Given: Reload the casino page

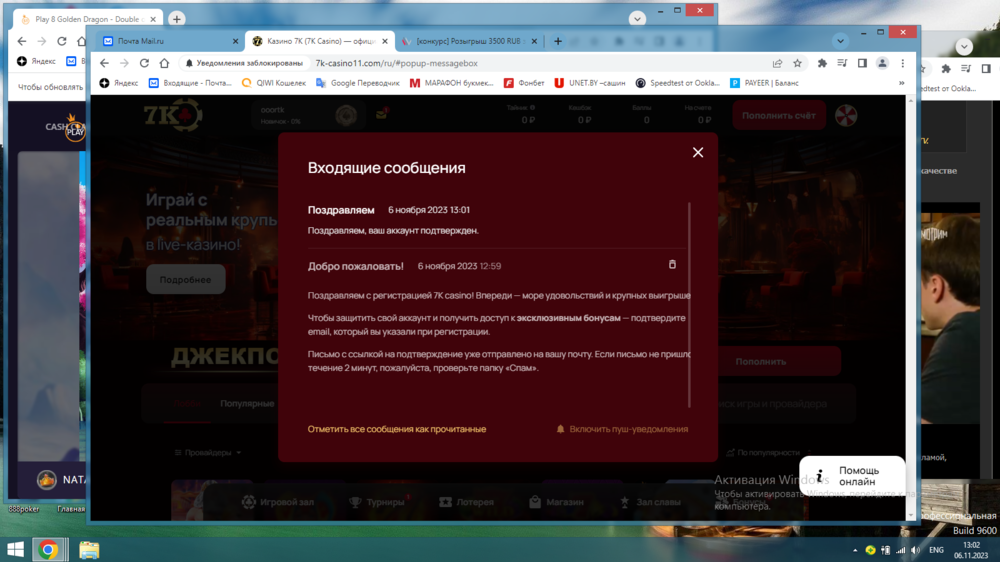Looking at the screenshot, I should pyautogui.click(x=144, y=63).
